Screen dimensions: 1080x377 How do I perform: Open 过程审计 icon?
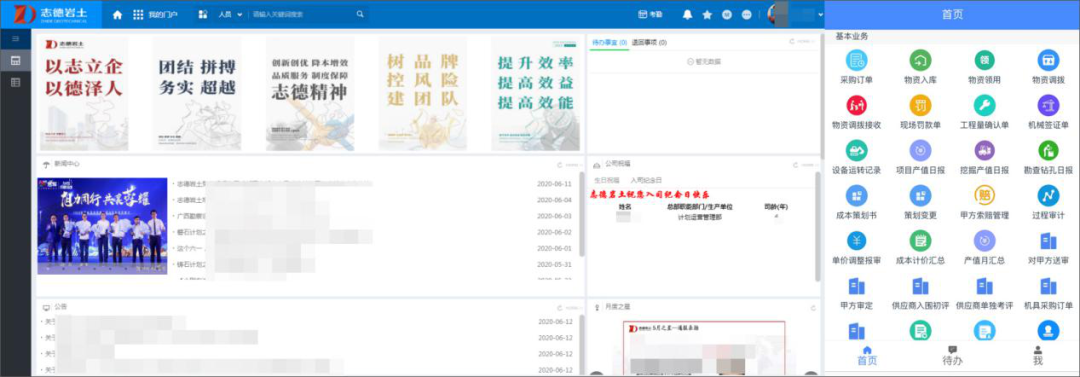1048,196
